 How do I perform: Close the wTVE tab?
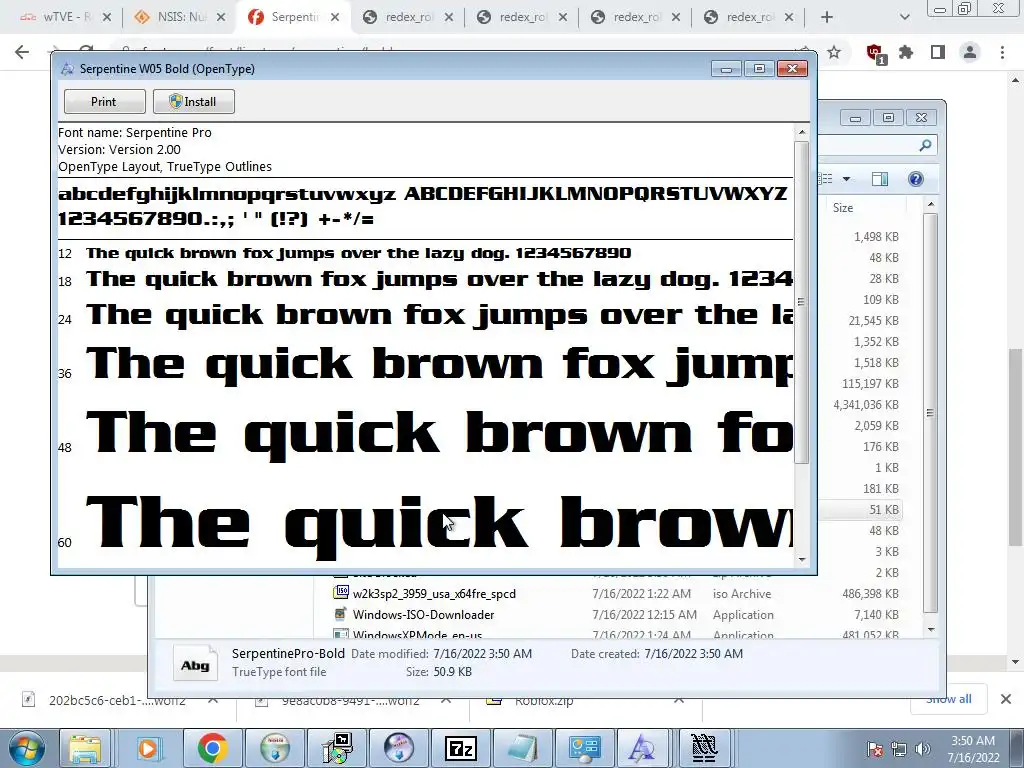point(107,18)
